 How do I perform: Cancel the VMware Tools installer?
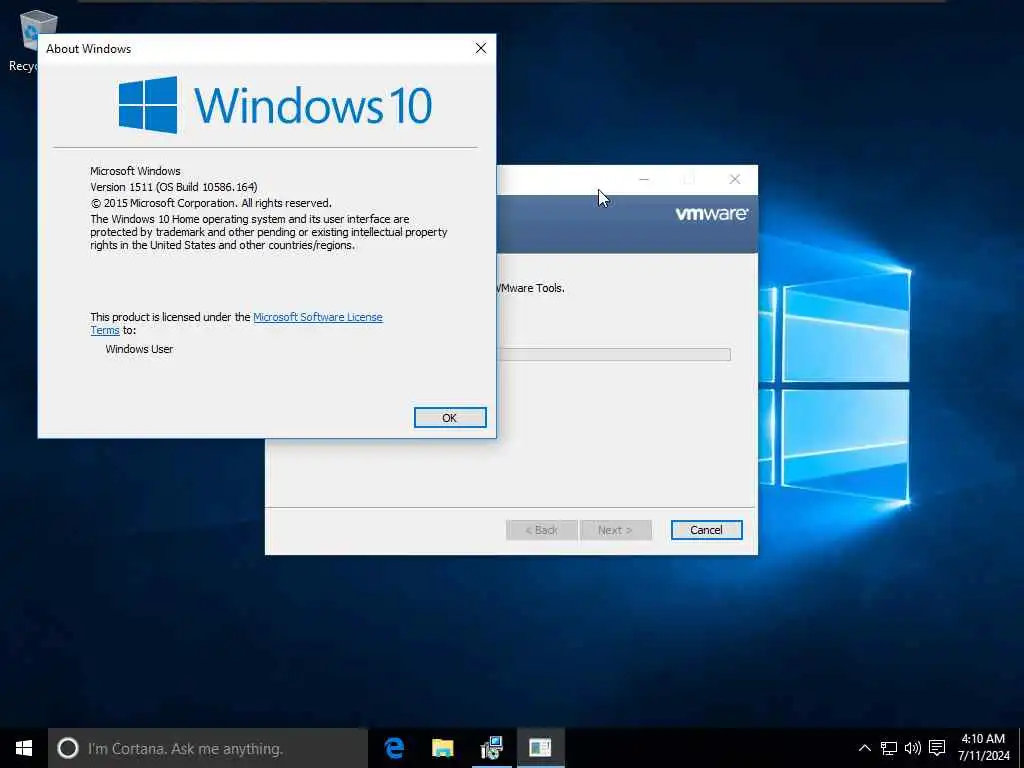(x=707, y=530)
